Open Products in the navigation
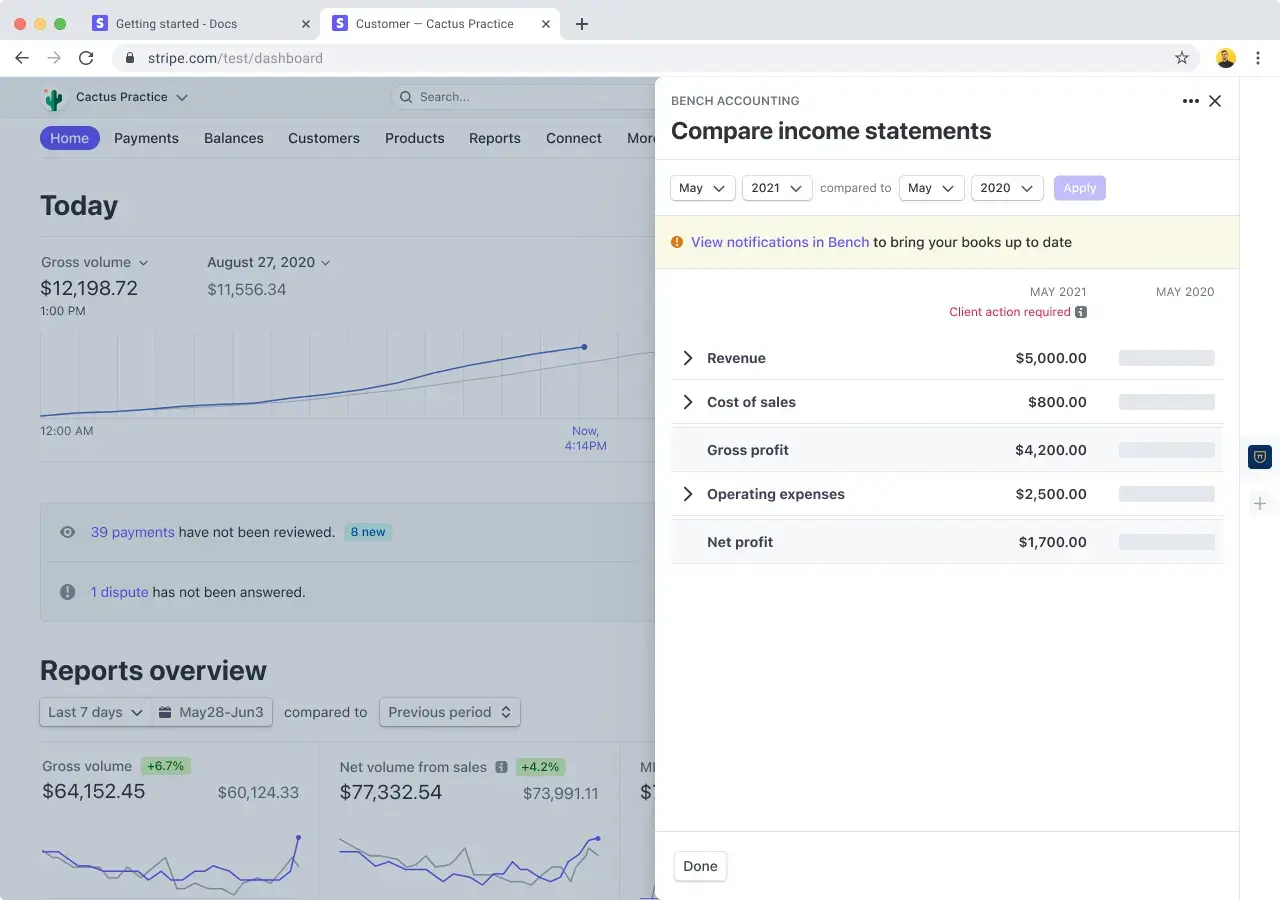Image resolution: width=1280 pixels, height=900 pixels. coord(415,138)
